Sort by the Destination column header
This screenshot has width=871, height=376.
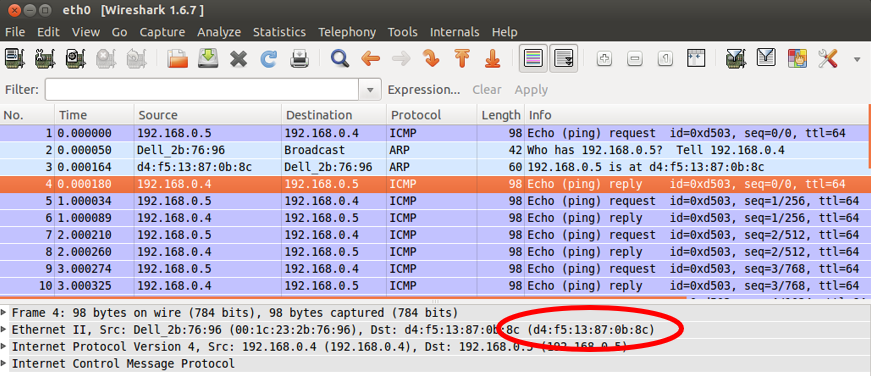click(334, 115)
